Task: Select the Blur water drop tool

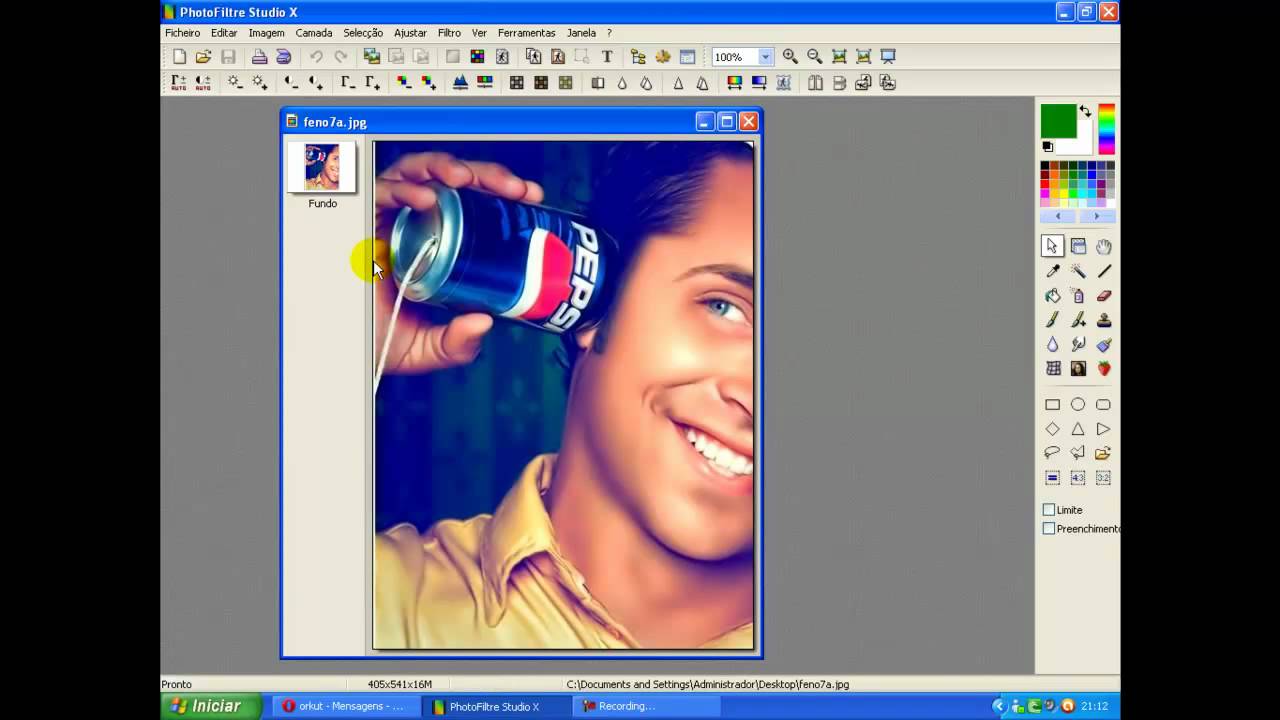Action: (x=1053, y=345)
